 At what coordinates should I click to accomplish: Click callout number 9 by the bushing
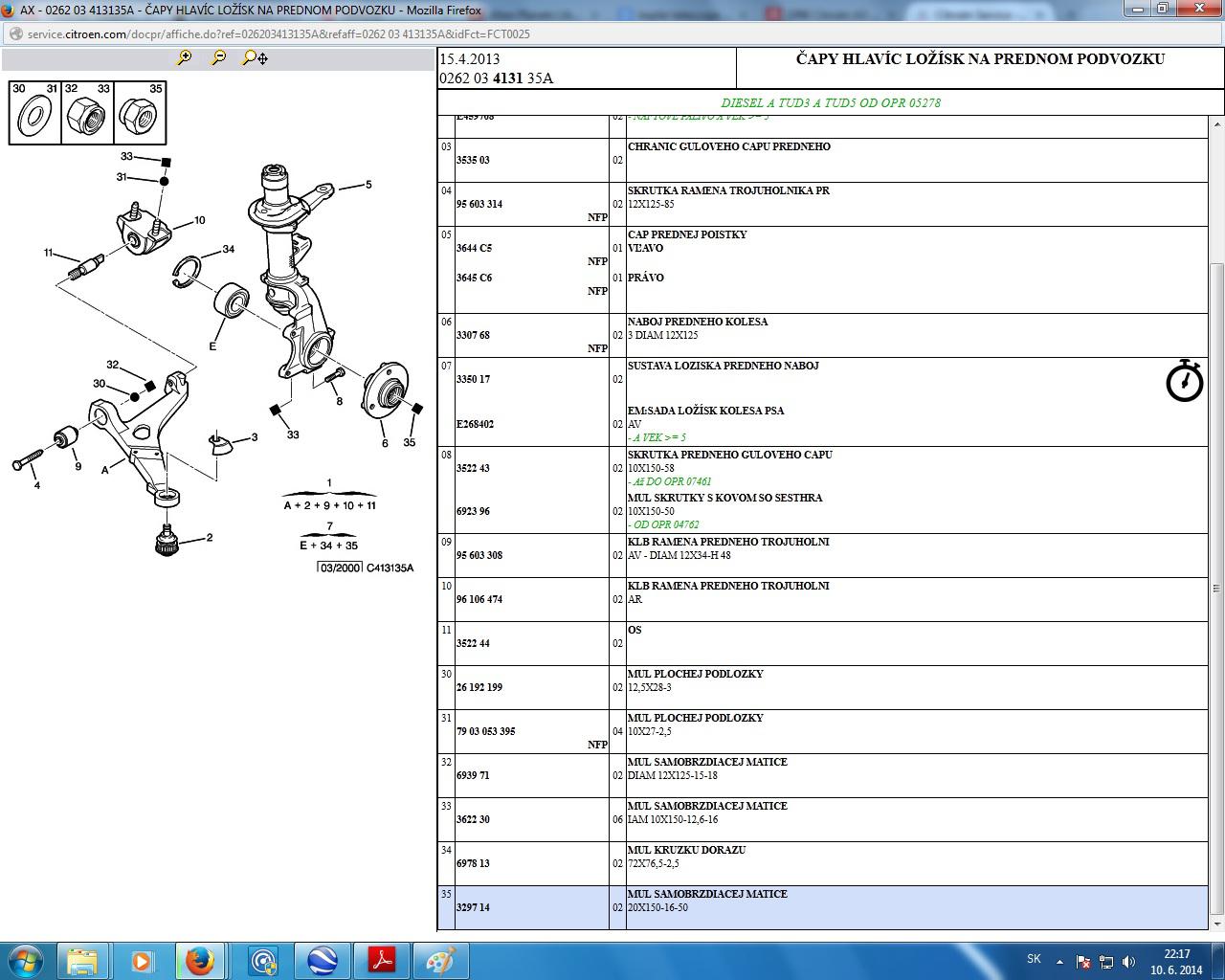[x=78, y=466]
